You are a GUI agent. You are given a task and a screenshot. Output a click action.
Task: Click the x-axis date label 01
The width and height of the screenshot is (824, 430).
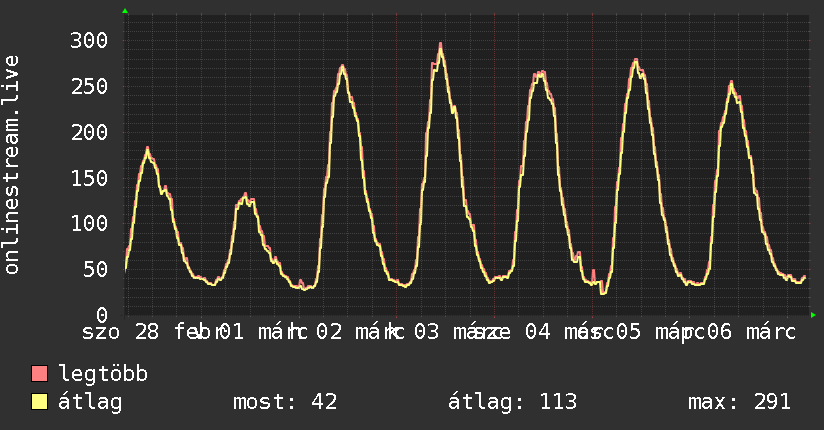pyautogui.click(x=231, y=332)
